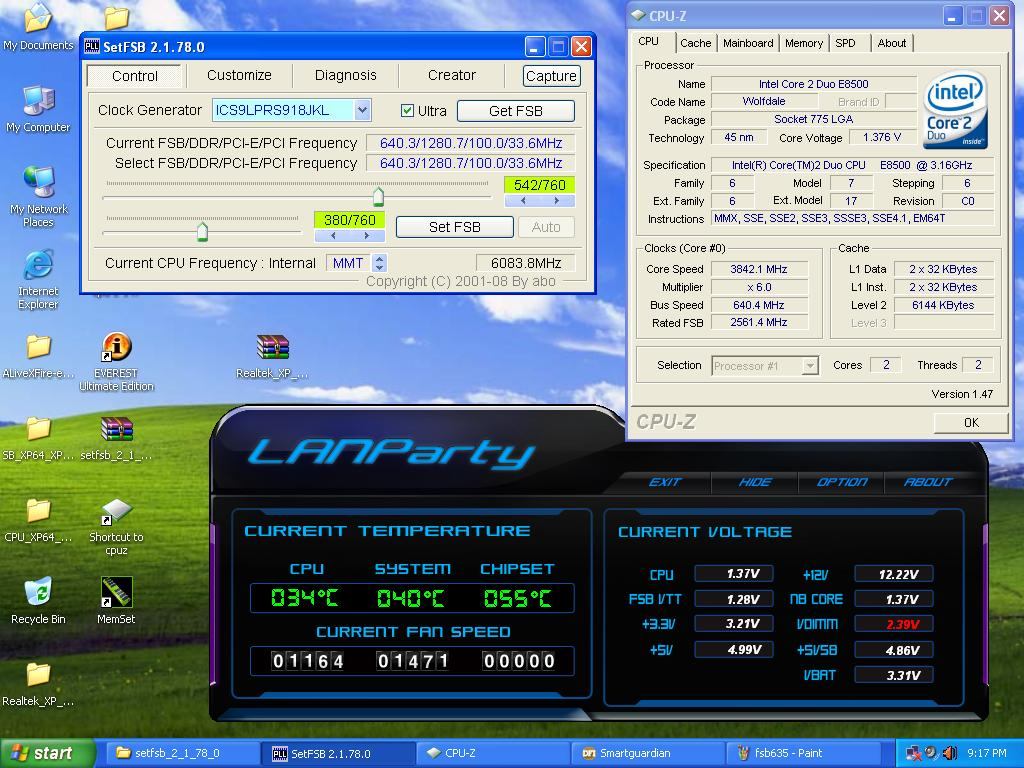Screen dimensions: 1024x768
Task: Open SB_XP64_XP folder icon
Action: tap(38, 438)
